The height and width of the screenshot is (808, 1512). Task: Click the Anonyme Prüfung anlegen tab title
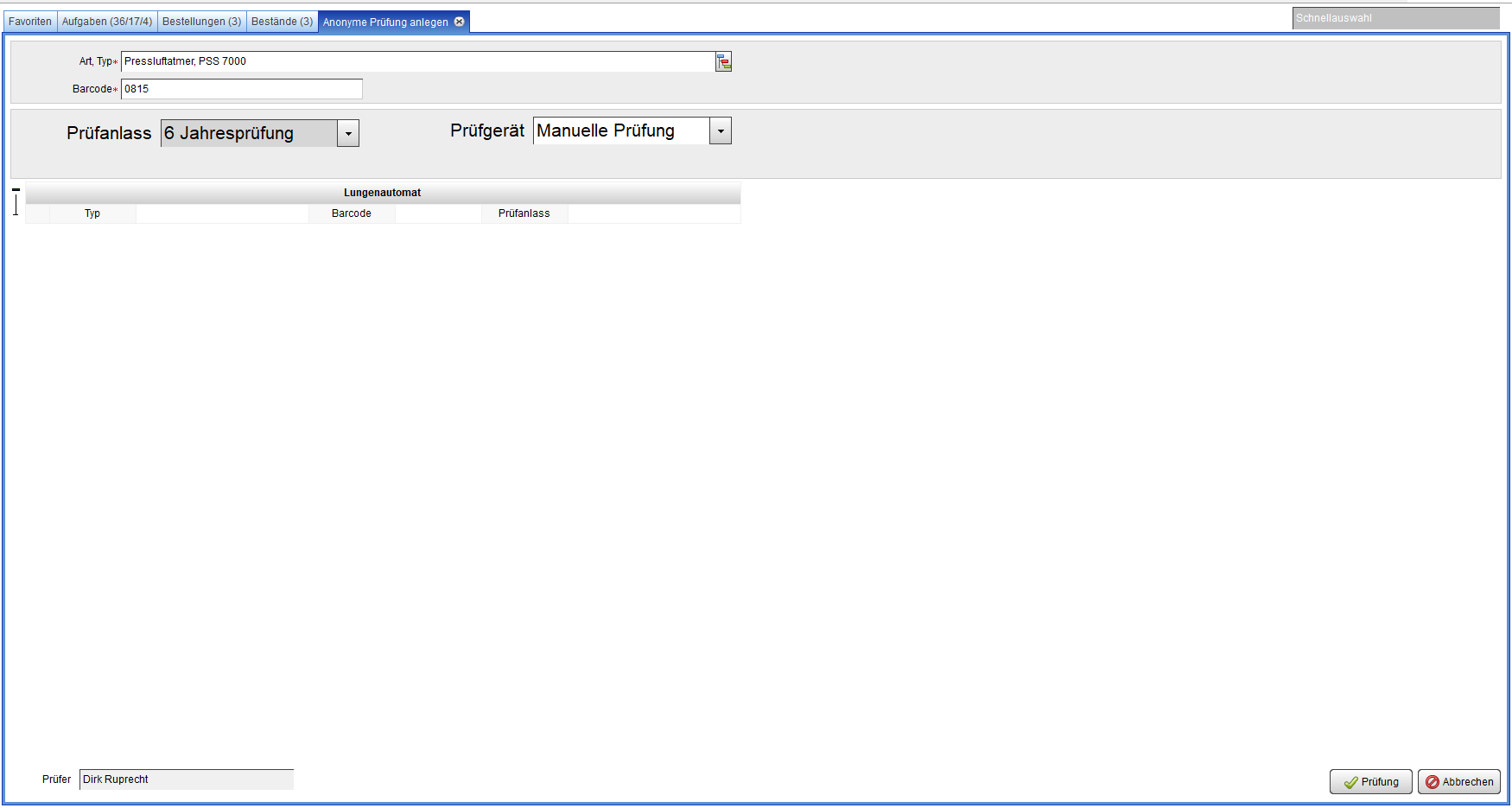pos(385,22)
